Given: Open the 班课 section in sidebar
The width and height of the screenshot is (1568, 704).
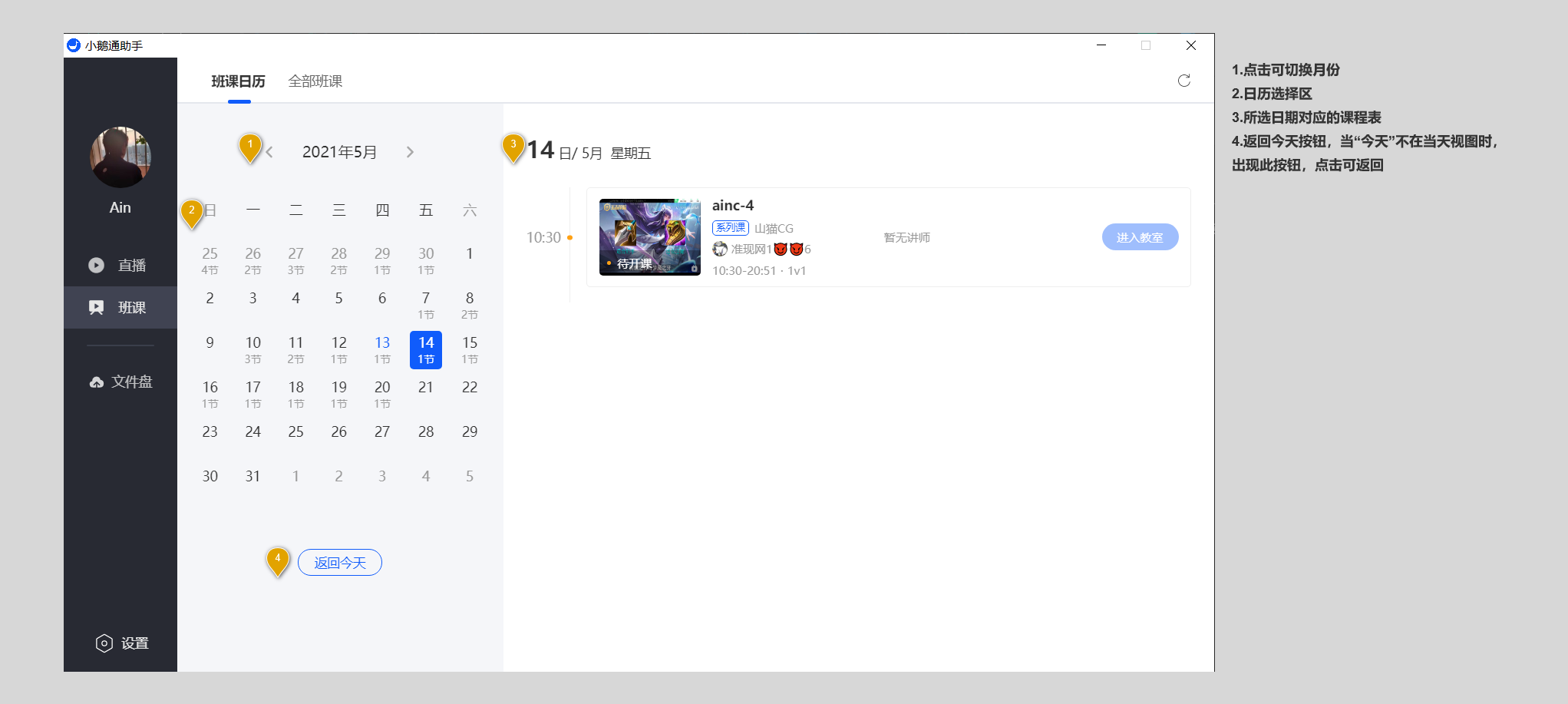Looking at the screenshot, I should coord(120,307).
